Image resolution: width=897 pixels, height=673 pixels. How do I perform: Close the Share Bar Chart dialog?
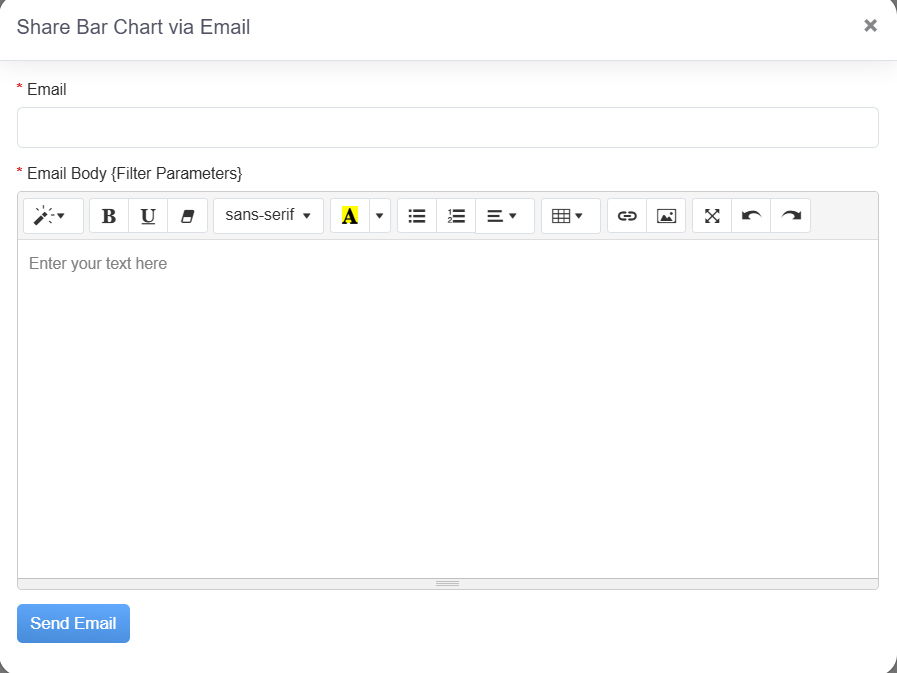[870, 26]
